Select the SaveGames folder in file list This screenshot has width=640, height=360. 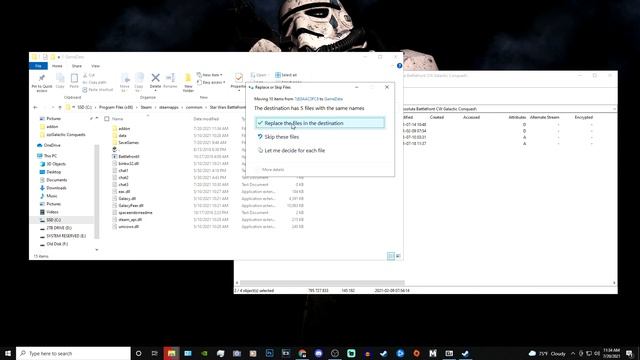click(128, 142)
